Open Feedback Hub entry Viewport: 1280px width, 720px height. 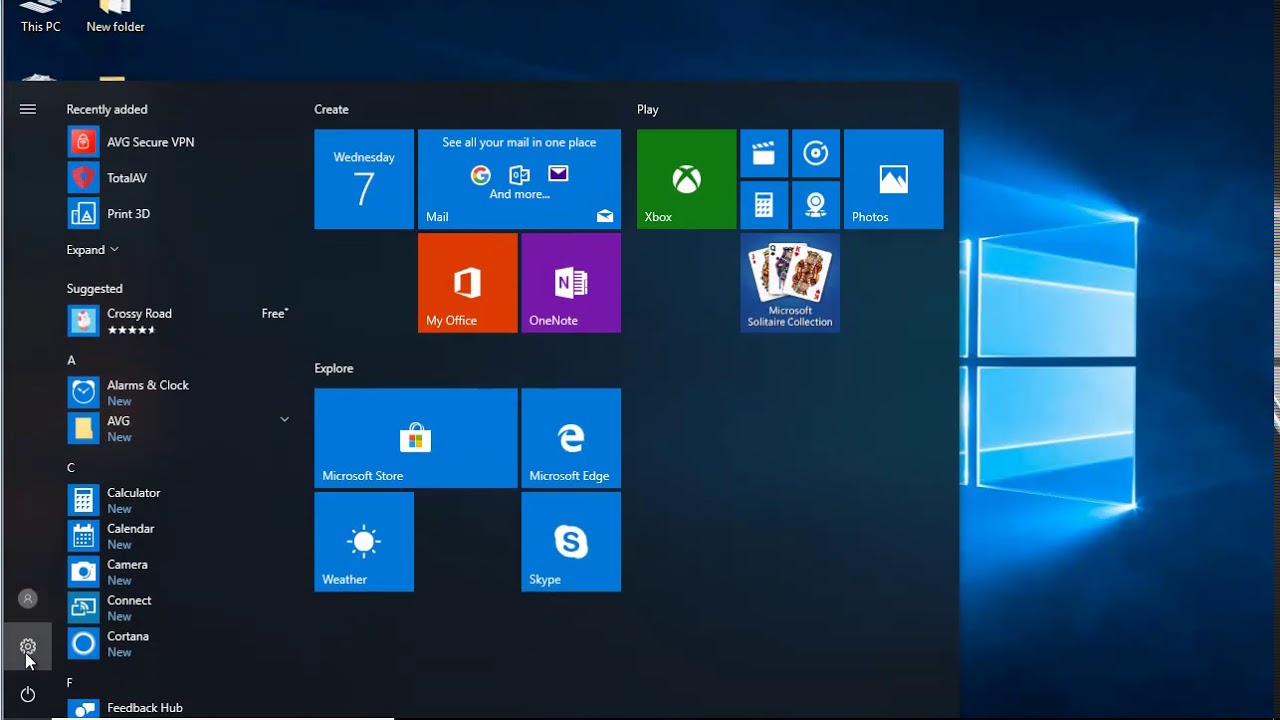[x=179, y=708]
